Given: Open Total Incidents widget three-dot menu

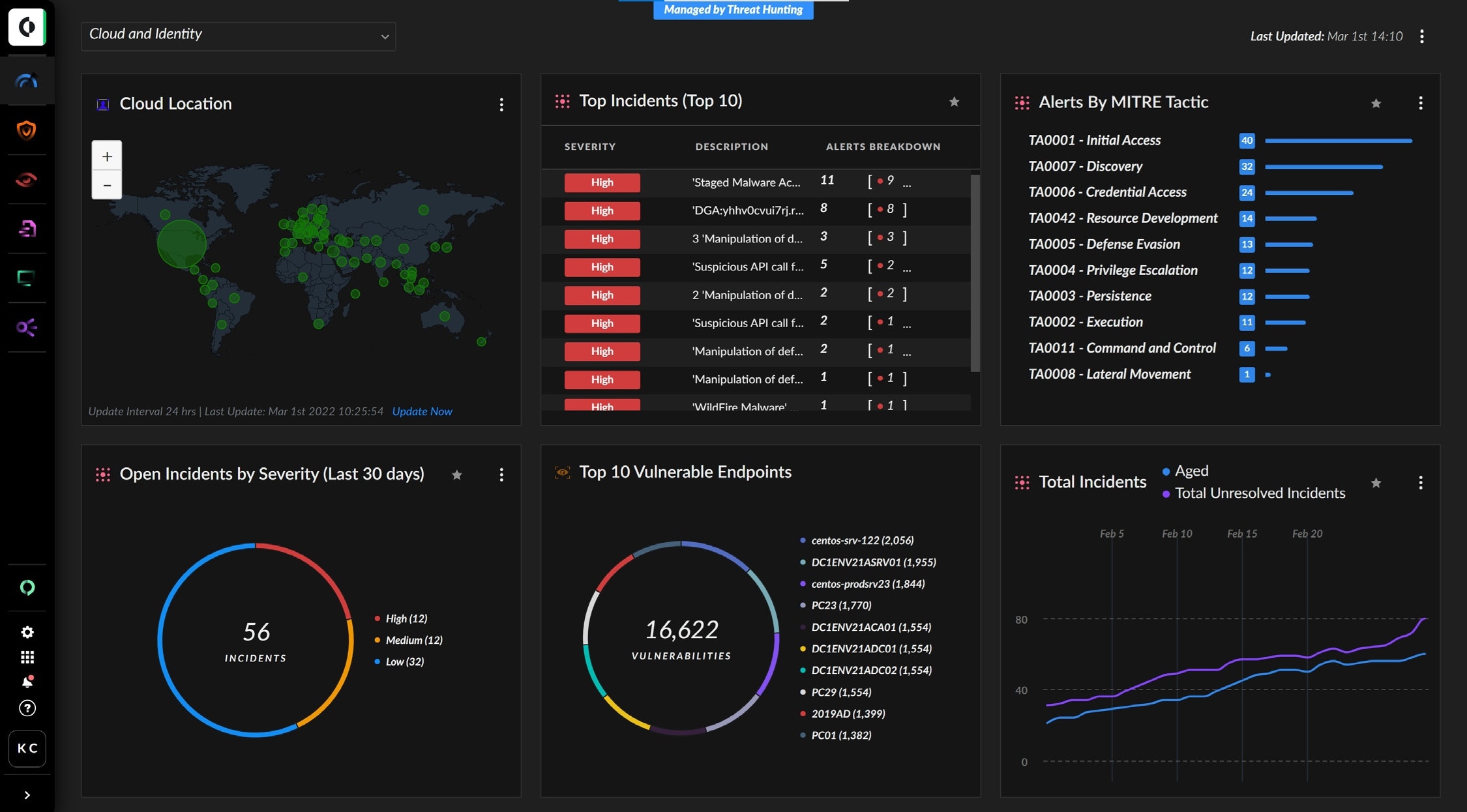Looking at the screenshot, I should tap(1421, 483).
